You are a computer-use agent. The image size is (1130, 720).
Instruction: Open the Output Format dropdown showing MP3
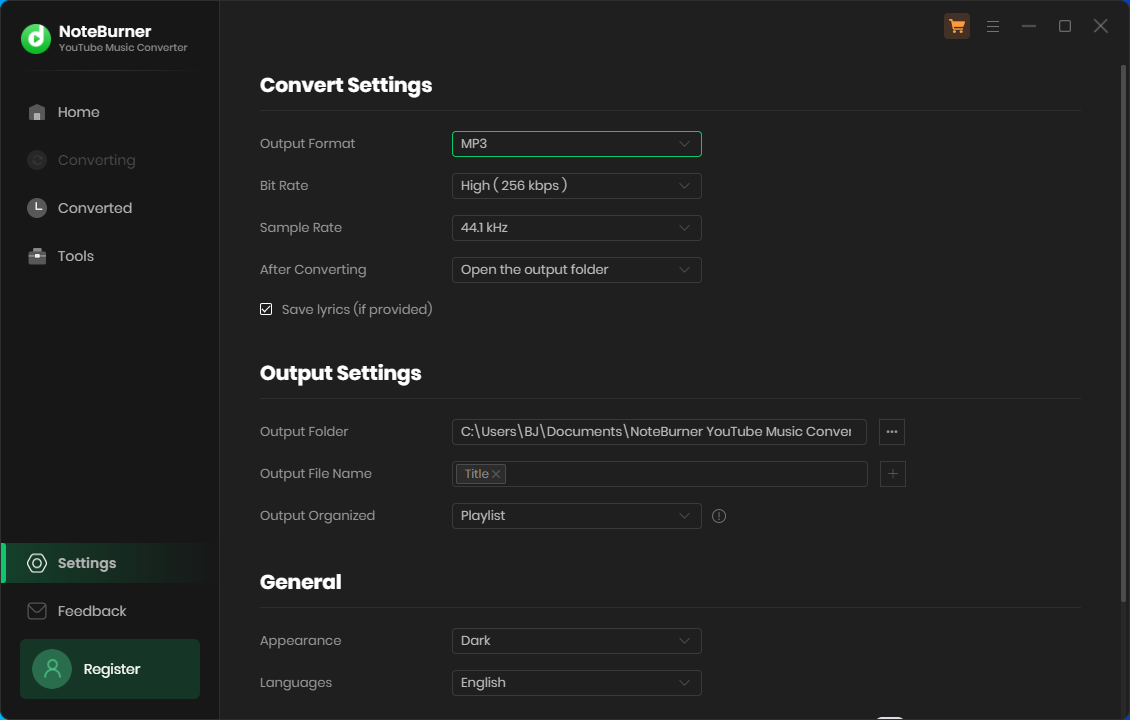[x=577, y=143]
